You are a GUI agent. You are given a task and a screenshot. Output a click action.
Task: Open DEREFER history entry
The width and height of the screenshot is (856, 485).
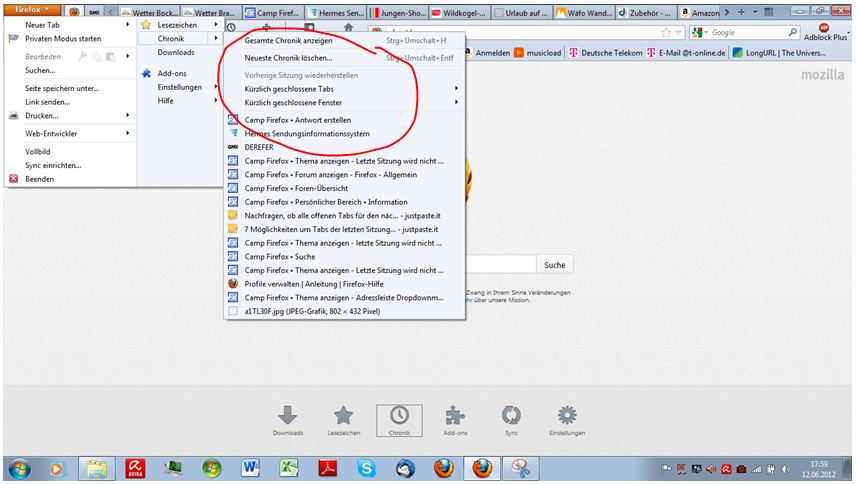[344, 147]
